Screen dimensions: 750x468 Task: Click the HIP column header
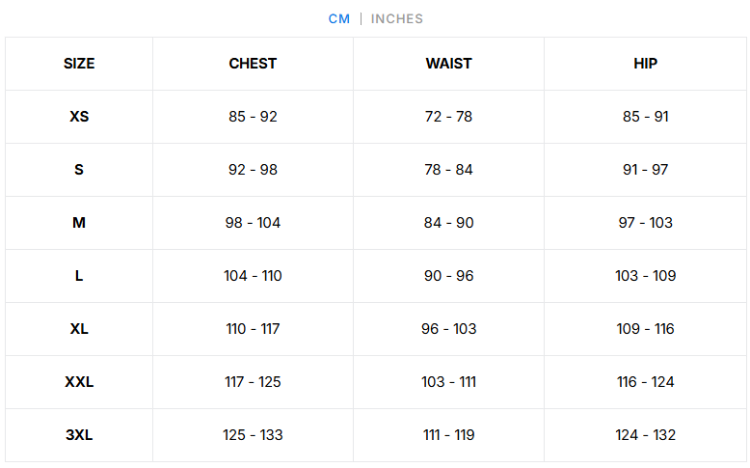coord(645,64)
